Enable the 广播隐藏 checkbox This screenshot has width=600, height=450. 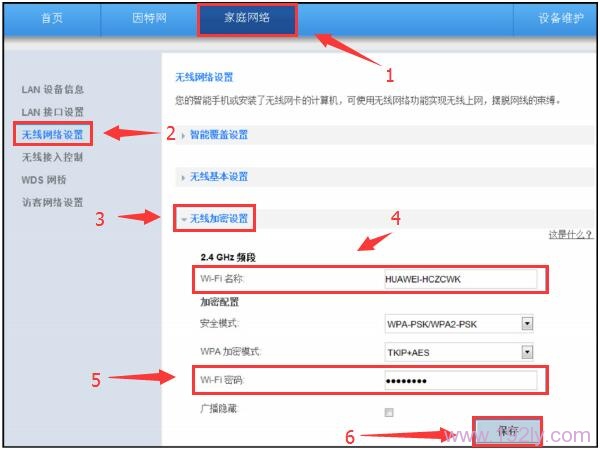tap(389, 412)
